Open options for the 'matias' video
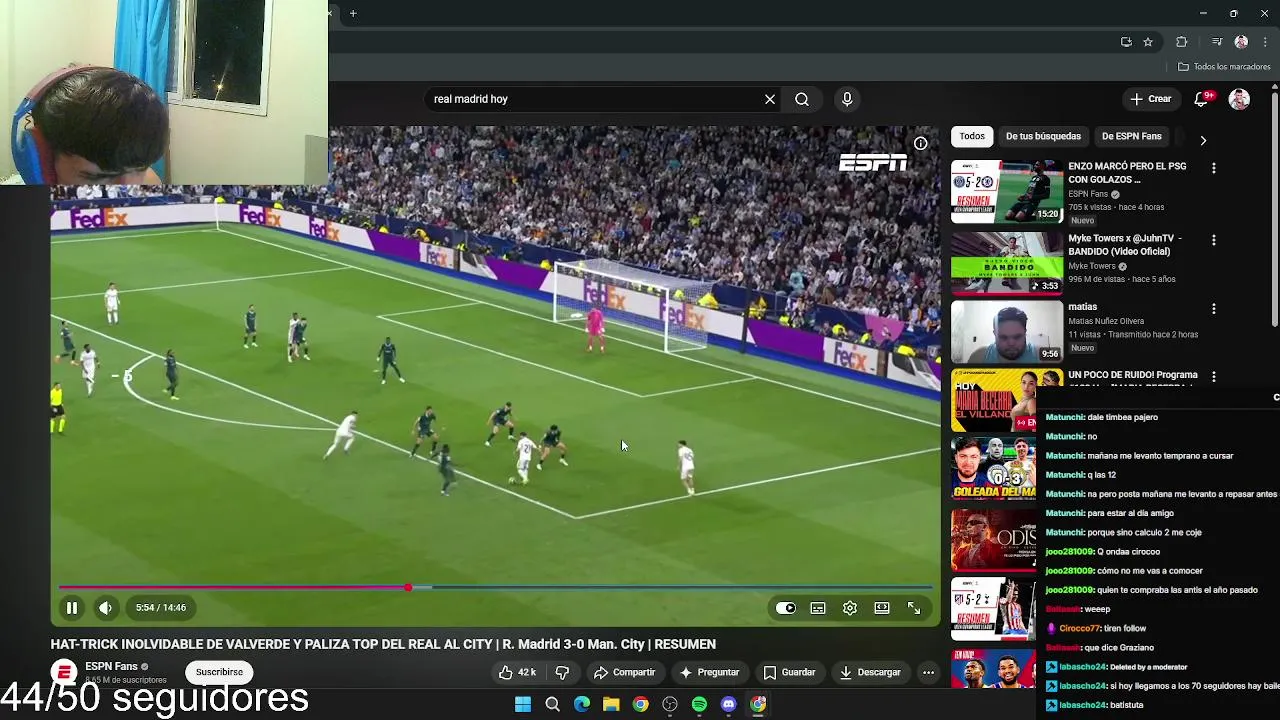The image size is (1280, 720). [1214, 309]
